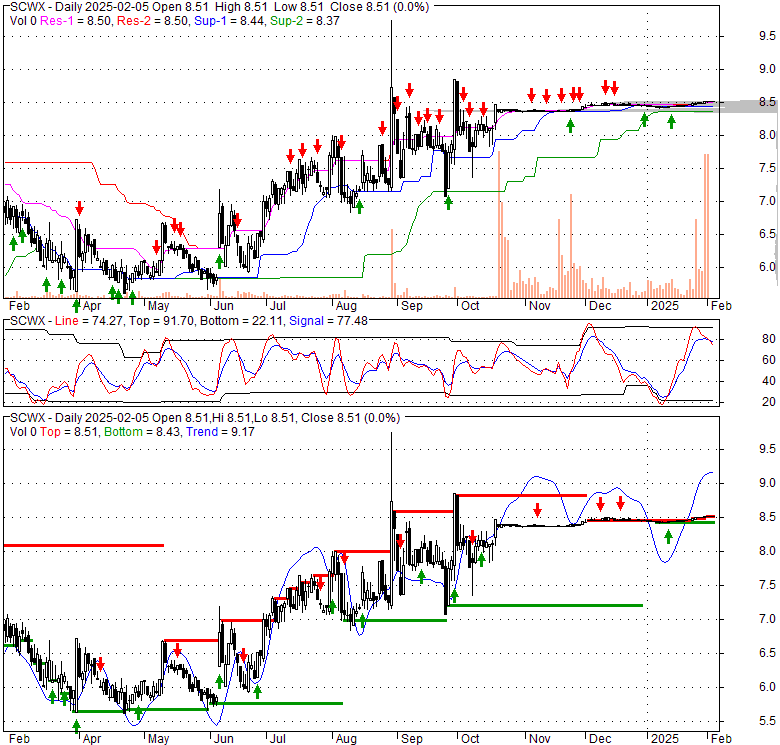Viewport: 780px width, 745px height.
Task: Click the Res-1 = 8.50 legend value
Action: pos(77,21)
